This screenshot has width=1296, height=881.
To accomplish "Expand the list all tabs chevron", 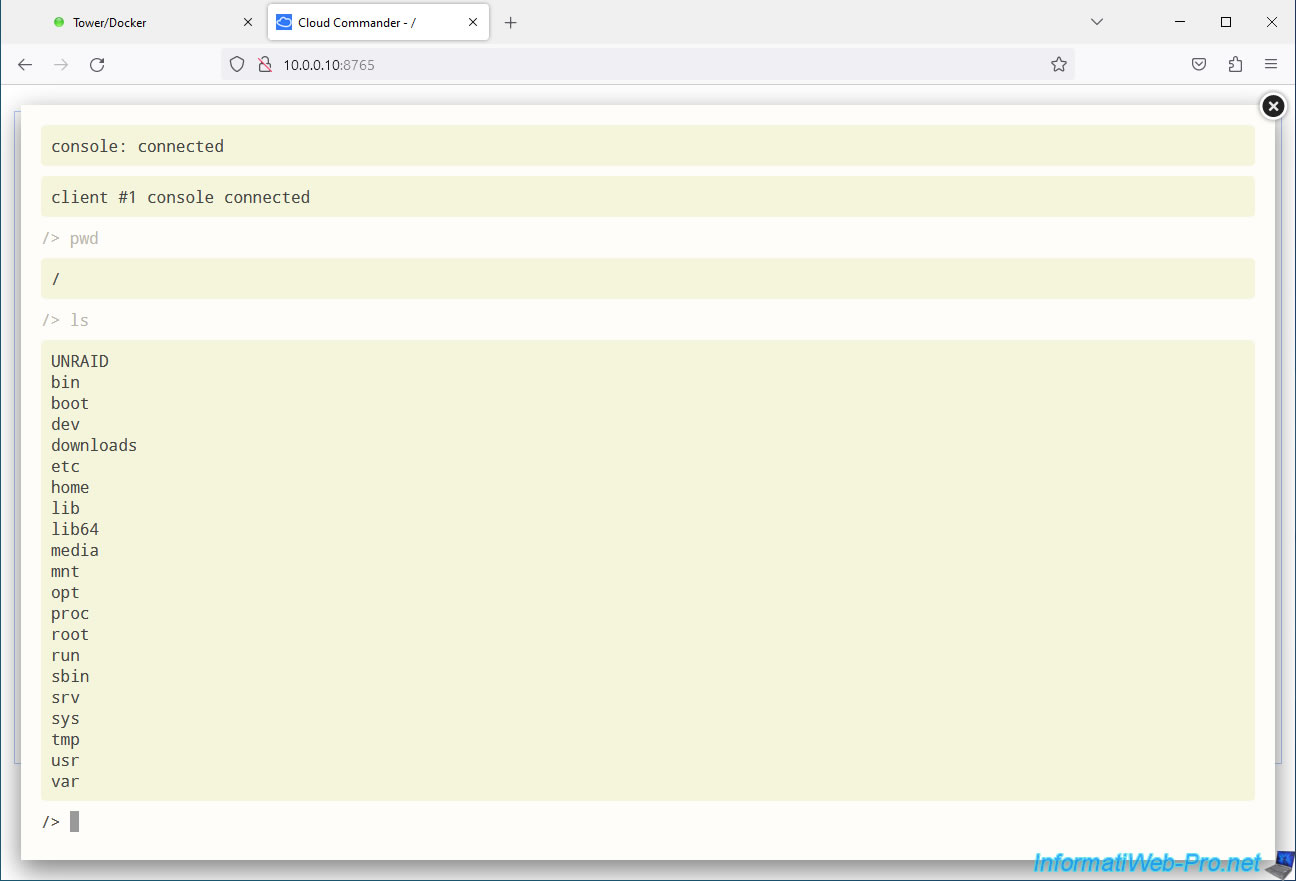I will coord(1096,22).
